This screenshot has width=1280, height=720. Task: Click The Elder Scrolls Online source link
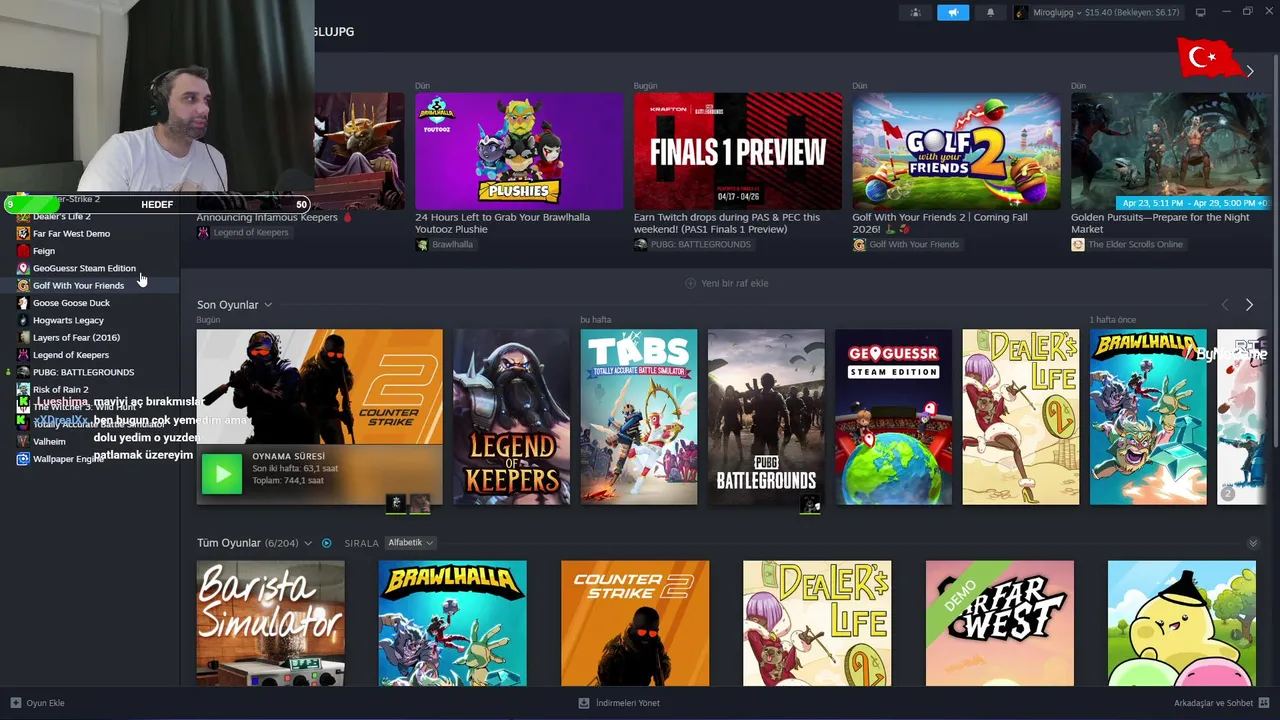coord(1127,244)
